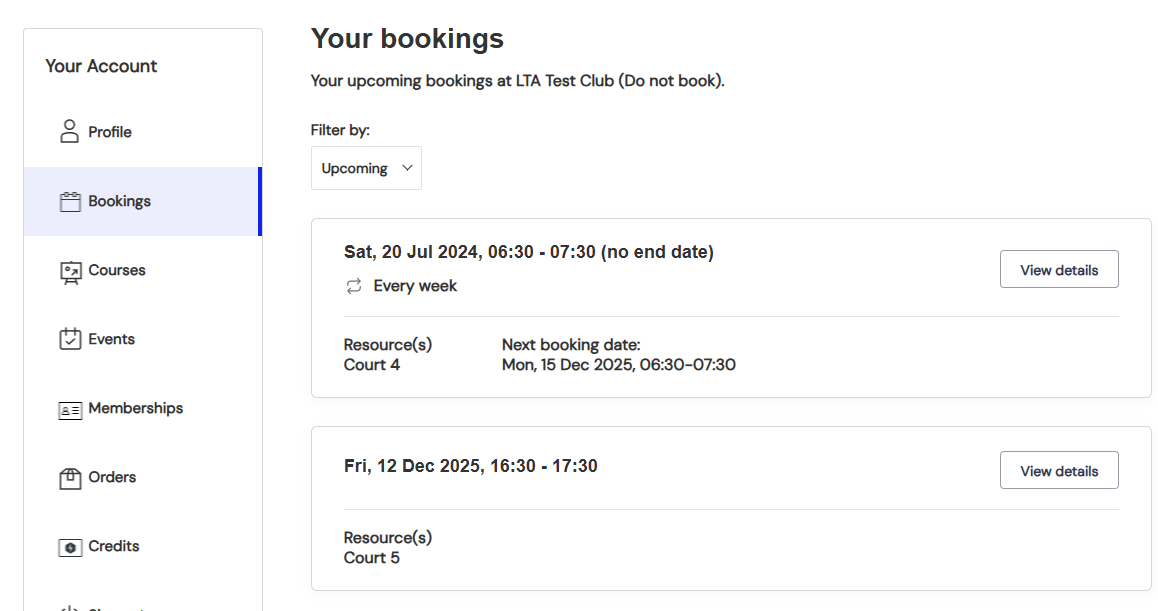View details of the Court 4 weekly booking

tap(1059, 270)
